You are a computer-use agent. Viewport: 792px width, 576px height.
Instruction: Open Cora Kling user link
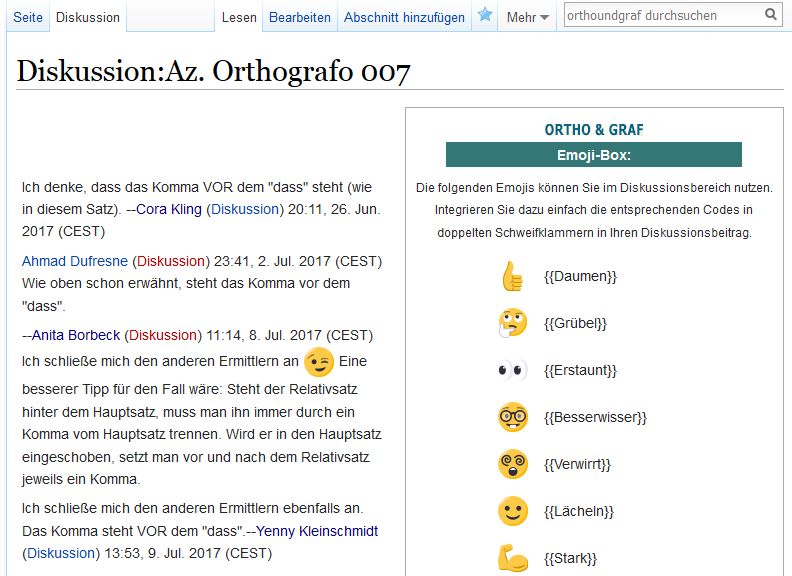169,209
